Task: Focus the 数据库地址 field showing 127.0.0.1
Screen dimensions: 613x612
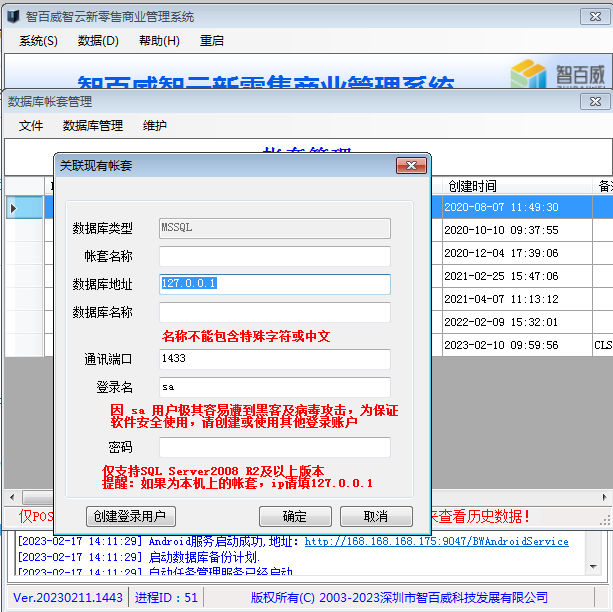Action: (274, 284)
